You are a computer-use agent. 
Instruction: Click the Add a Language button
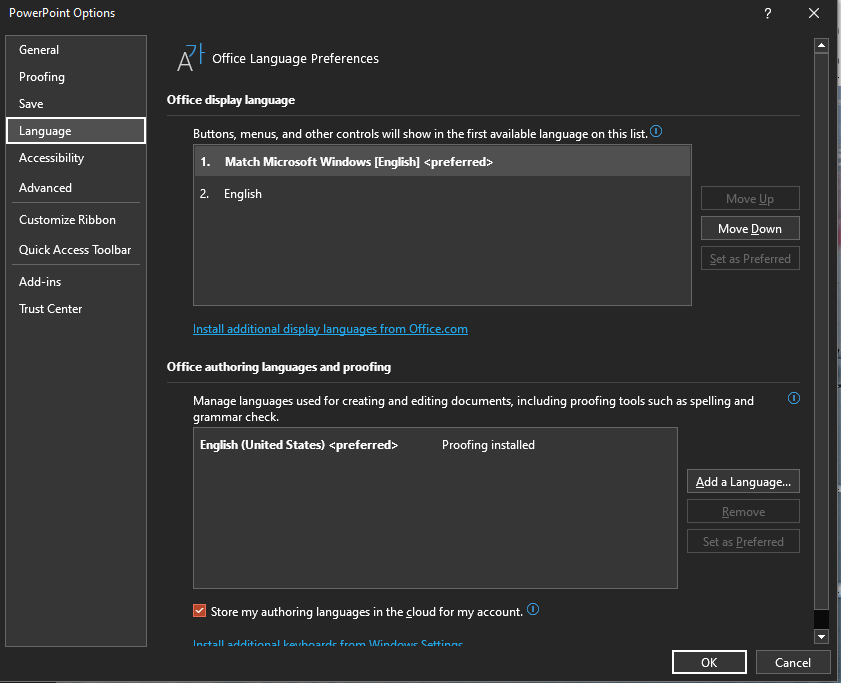tap(743, 481)
